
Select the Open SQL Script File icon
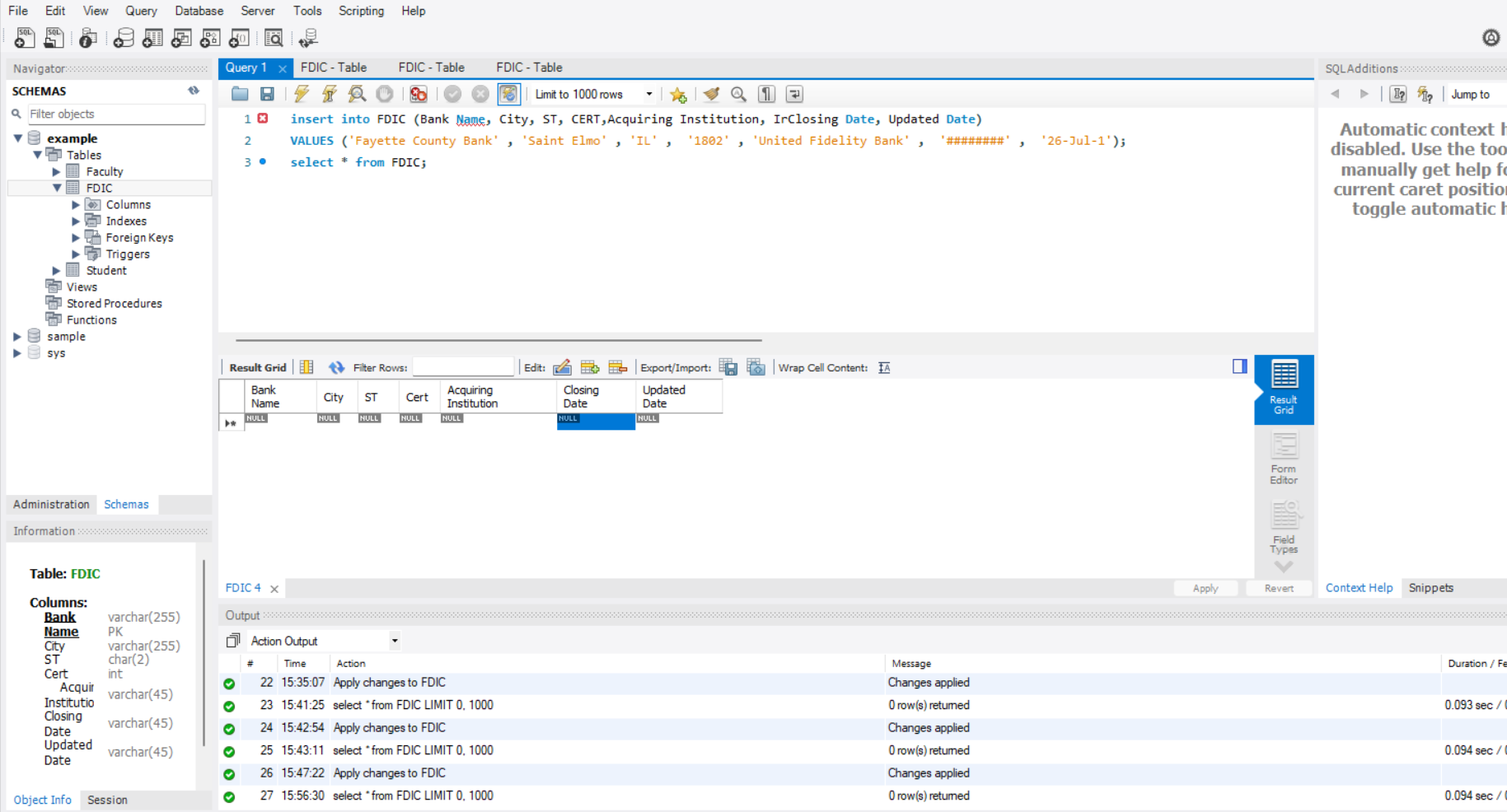(239, 94)
